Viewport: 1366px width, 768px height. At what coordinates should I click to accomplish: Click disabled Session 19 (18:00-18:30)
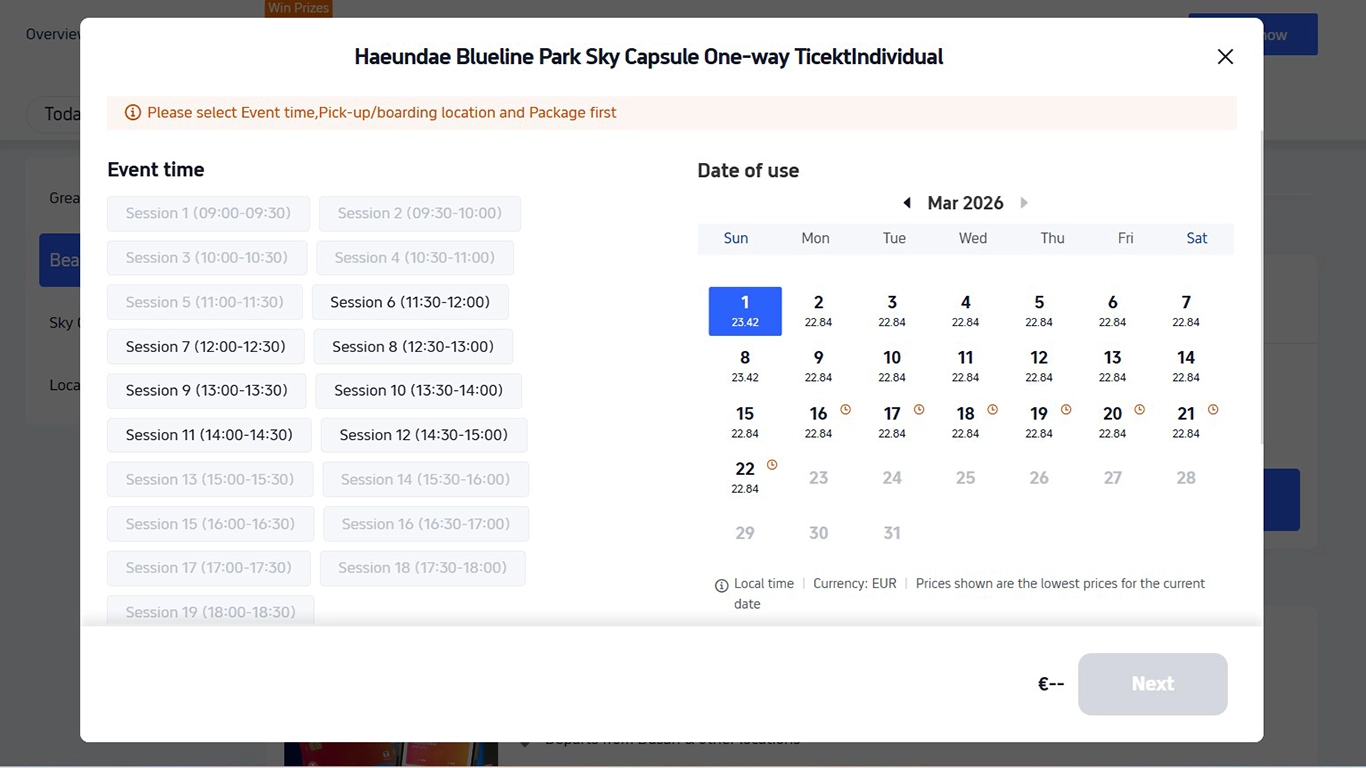(210, 612)
